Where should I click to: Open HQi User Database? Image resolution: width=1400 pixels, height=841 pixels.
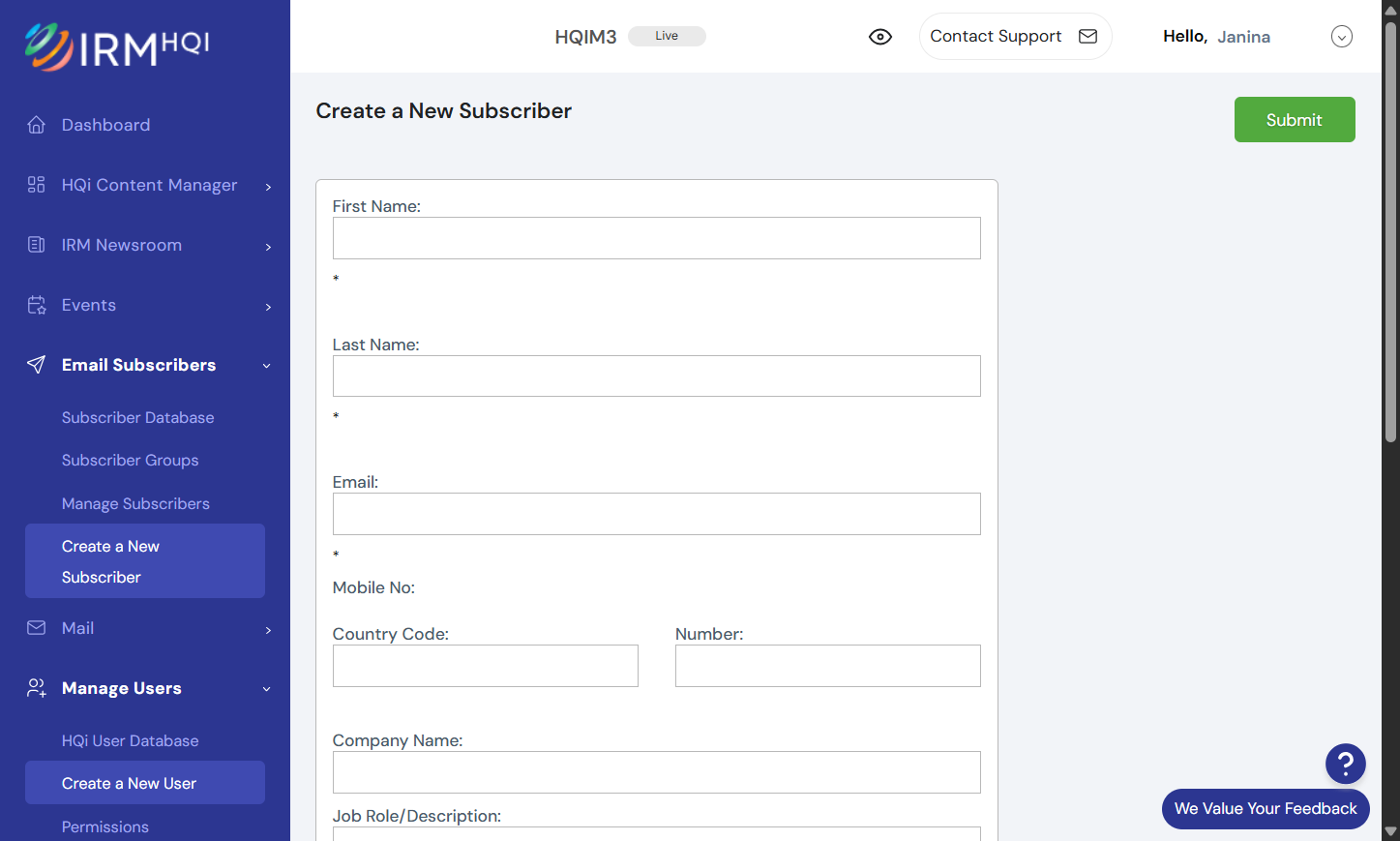(x=131, y=740)
